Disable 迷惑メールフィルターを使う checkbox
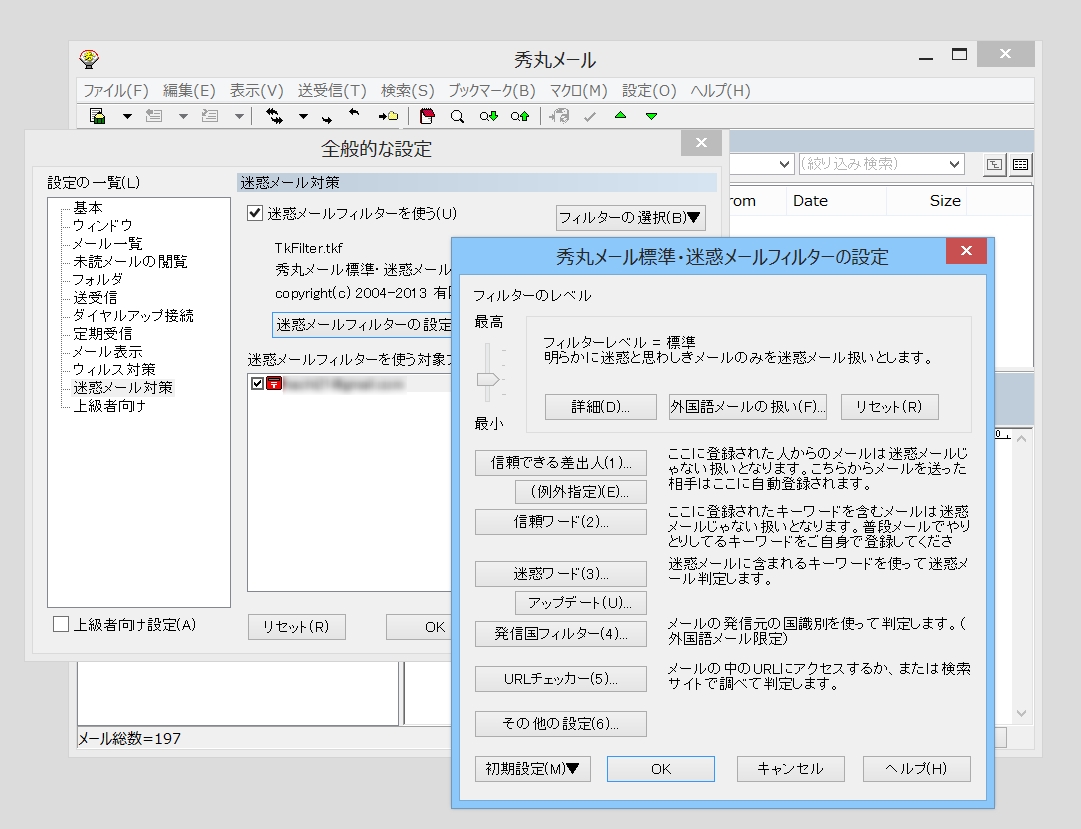Screen dimensions: 1081x829 [x=254, y=211]
